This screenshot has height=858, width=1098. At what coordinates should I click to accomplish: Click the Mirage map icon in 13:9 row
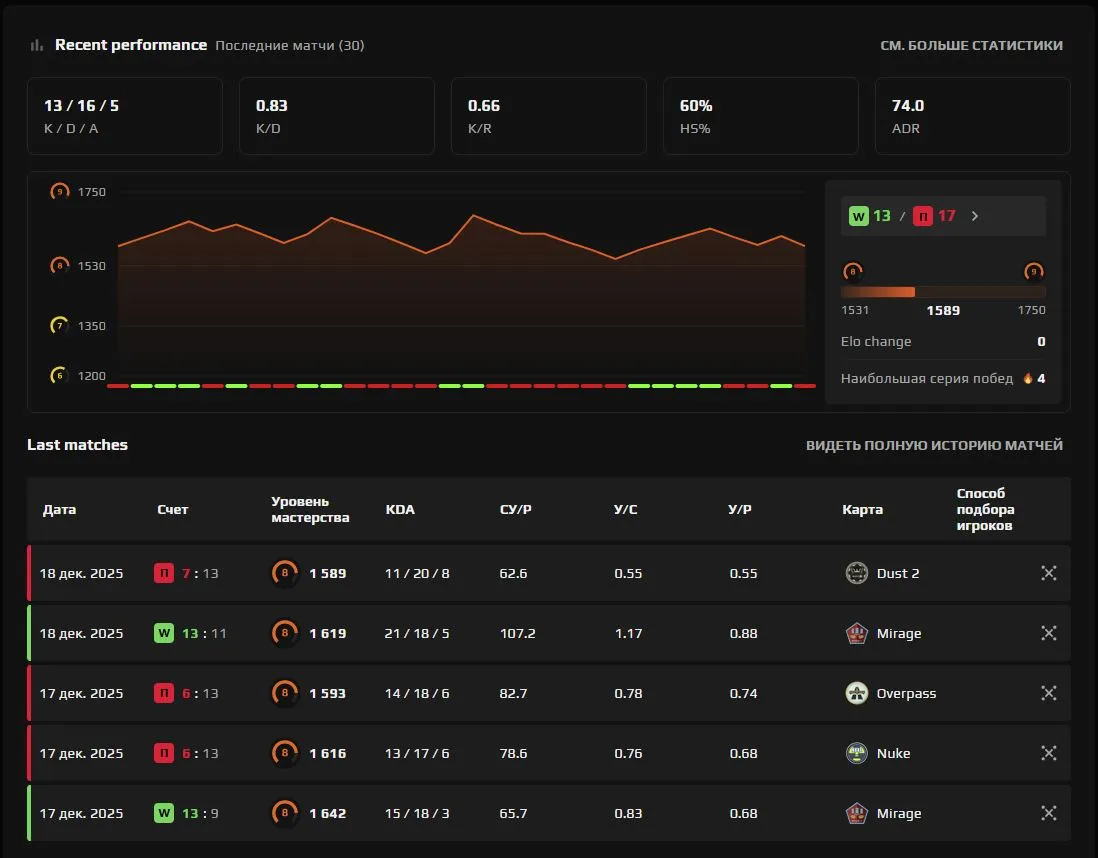point(856,813)
